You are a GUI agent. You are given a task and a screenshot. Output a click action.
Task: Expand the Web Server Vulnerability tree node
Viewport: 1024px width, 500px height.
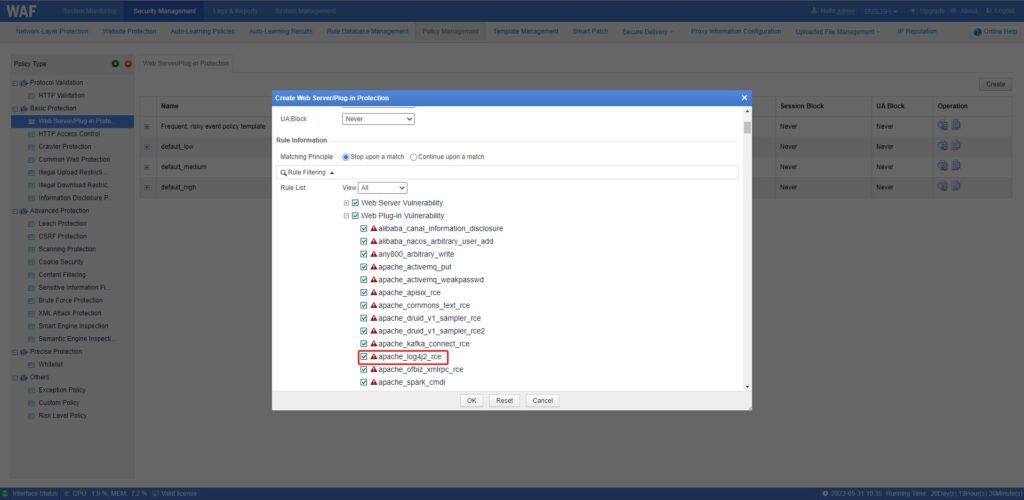tap(347, 203)
